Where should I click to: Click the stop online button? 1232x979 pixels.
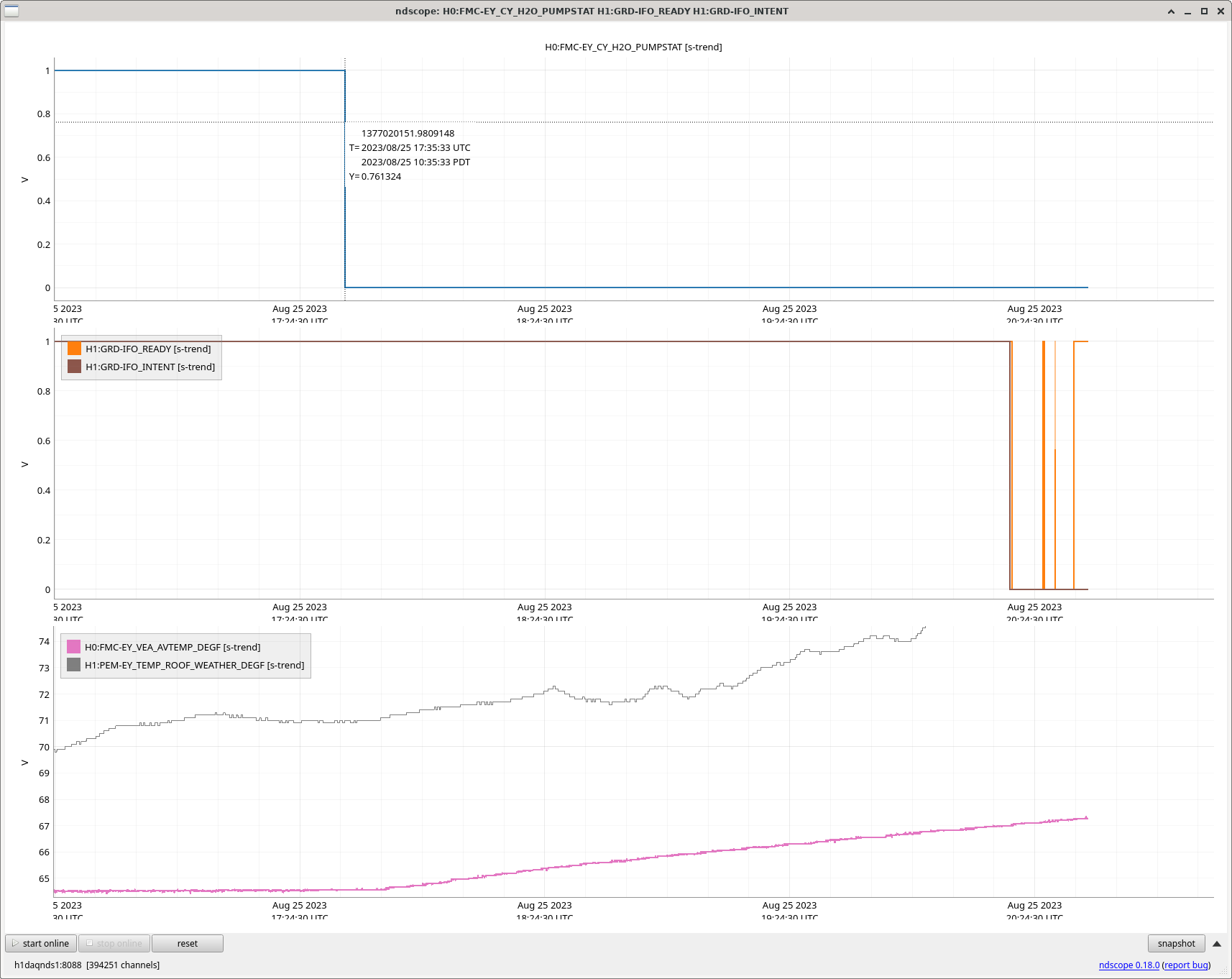(x=114, y=943)
